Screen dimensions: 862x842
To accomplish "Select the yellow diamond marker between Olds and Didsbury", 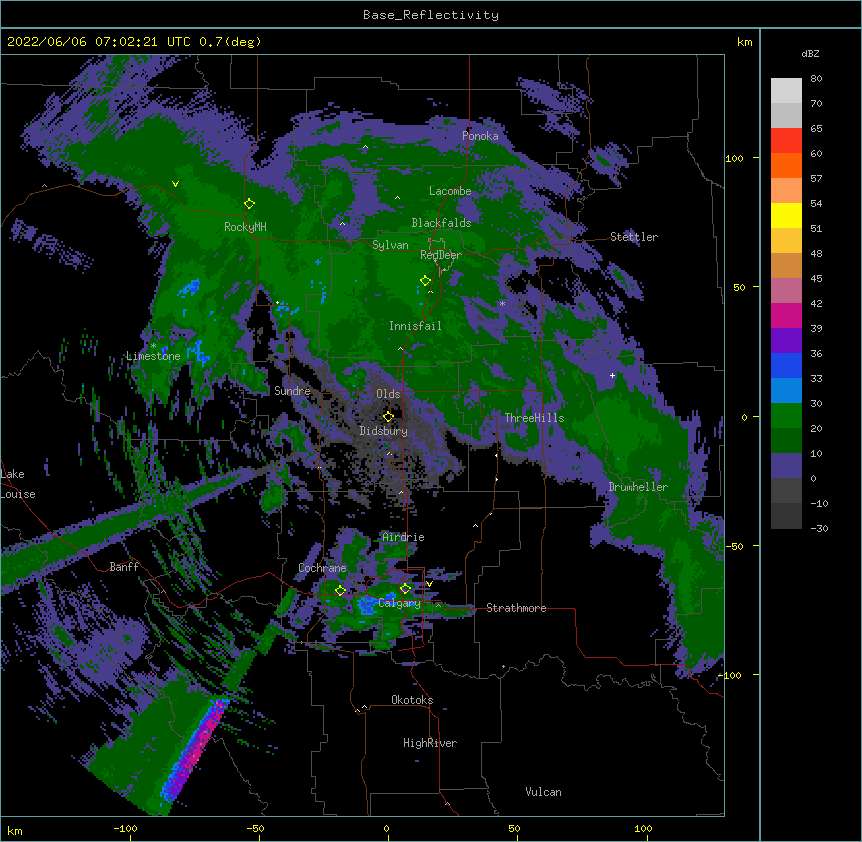I will coord(388,416).
